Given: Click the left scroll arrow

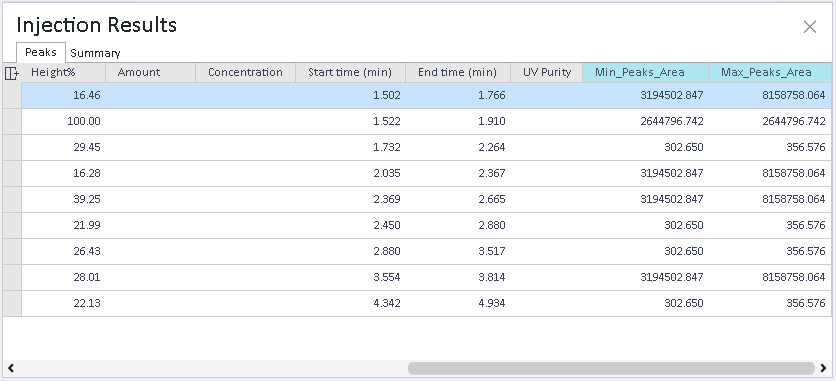Looking at the screenshot, I should [10, 368].
